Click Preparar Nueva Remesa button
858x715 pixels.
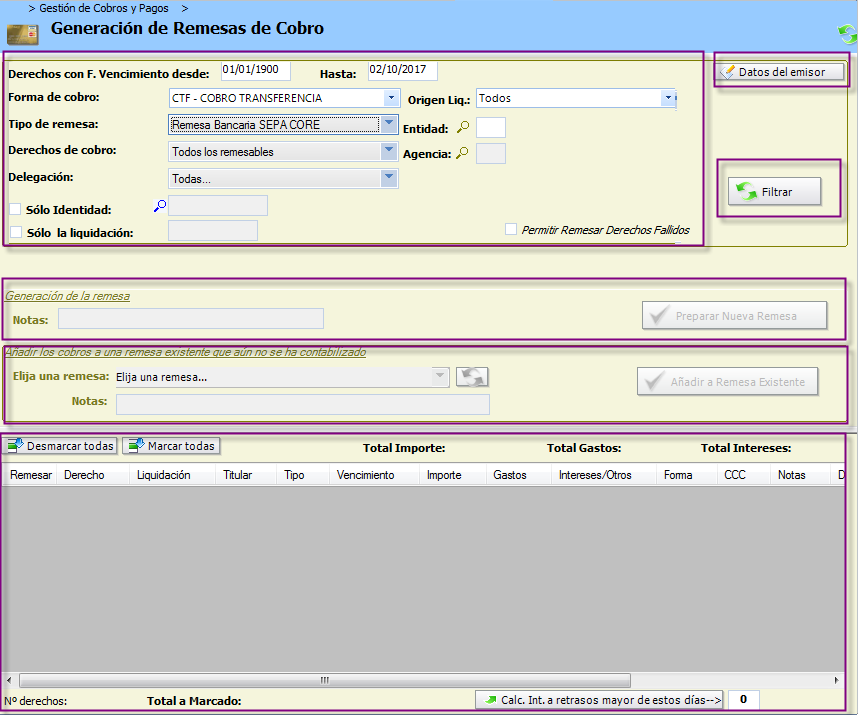[734, 316]
